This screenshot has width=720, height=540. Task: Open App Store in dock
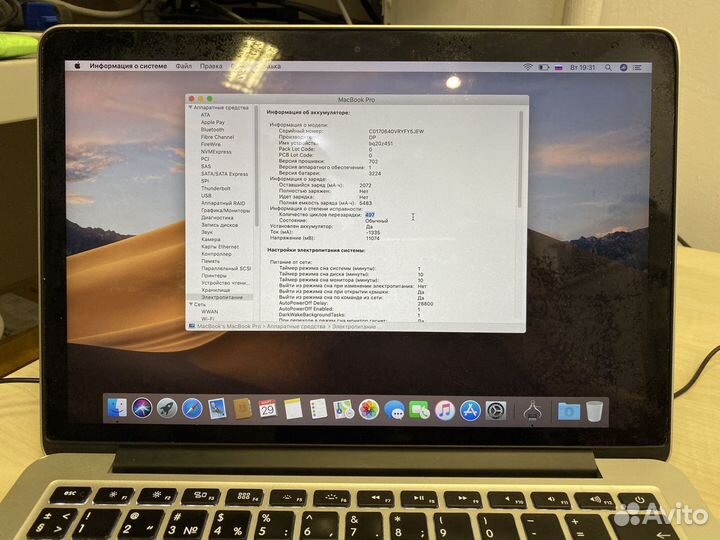pos(470,411)
